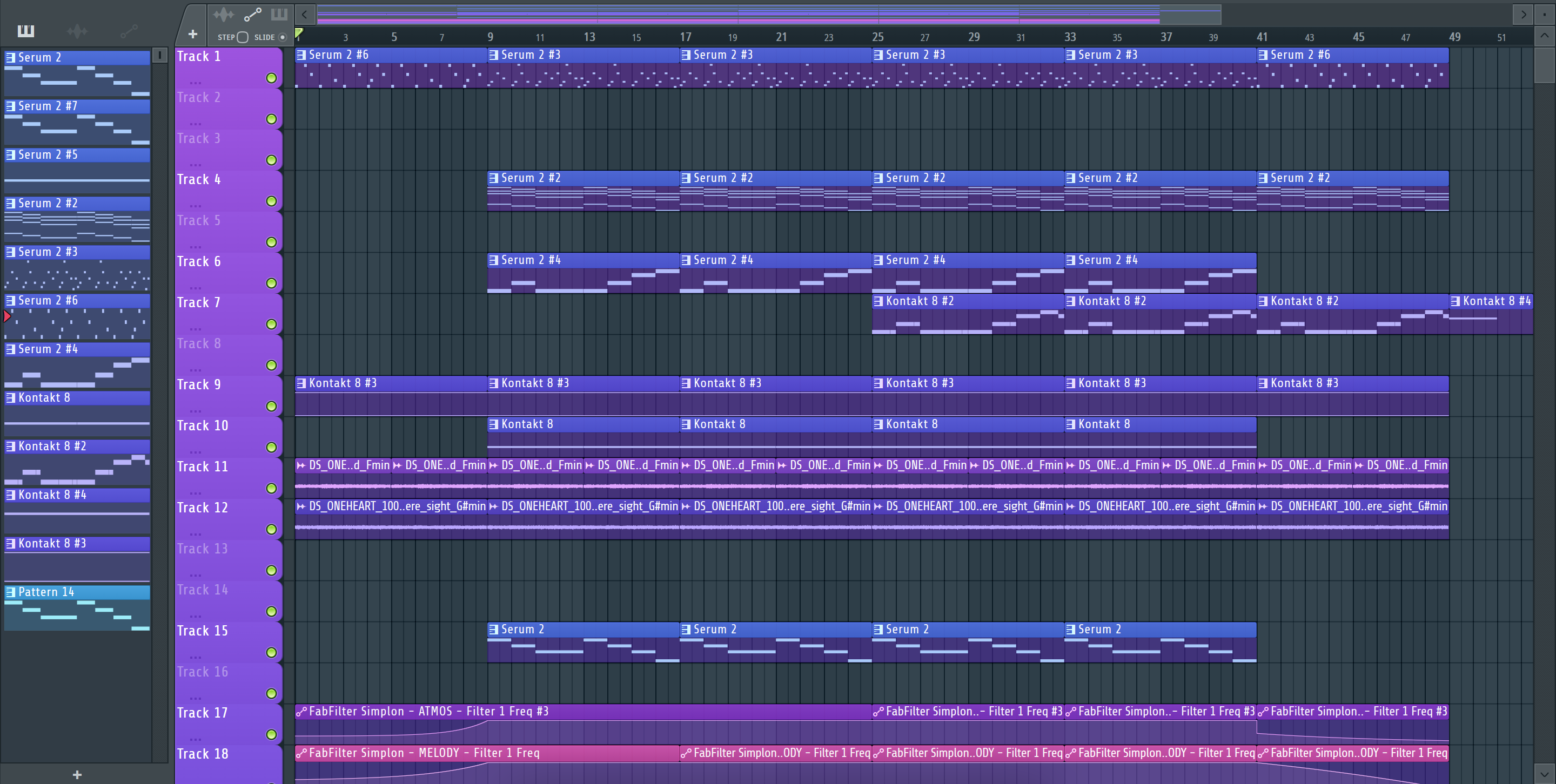The height and width of the screenshot is (784, 1556).
Task: Mute Track 1 using its green light
Action: [x=271, y=78]
